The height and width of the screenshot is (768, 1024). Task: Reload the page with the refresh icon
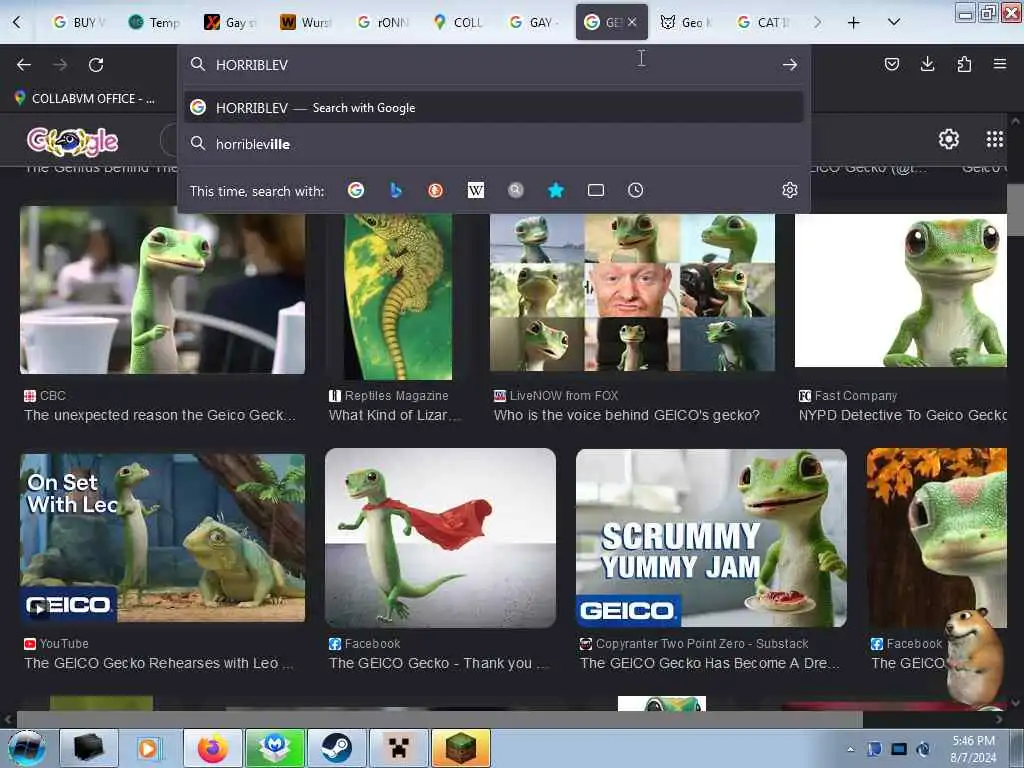(96, 65)
